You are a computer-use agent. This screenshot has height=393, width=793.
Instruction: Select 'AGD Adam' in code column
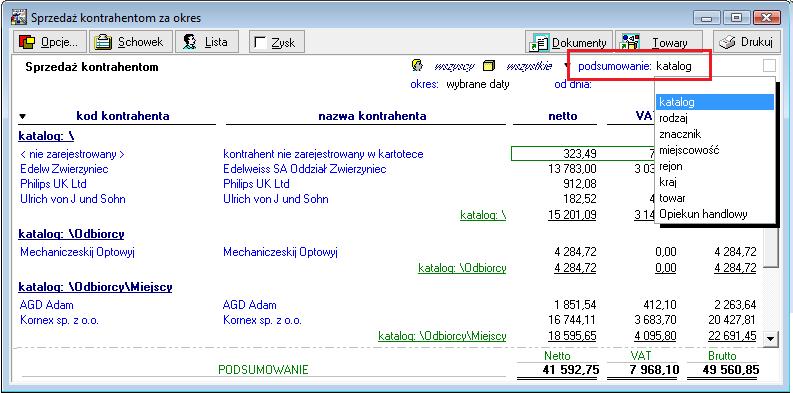coord(47,305)
